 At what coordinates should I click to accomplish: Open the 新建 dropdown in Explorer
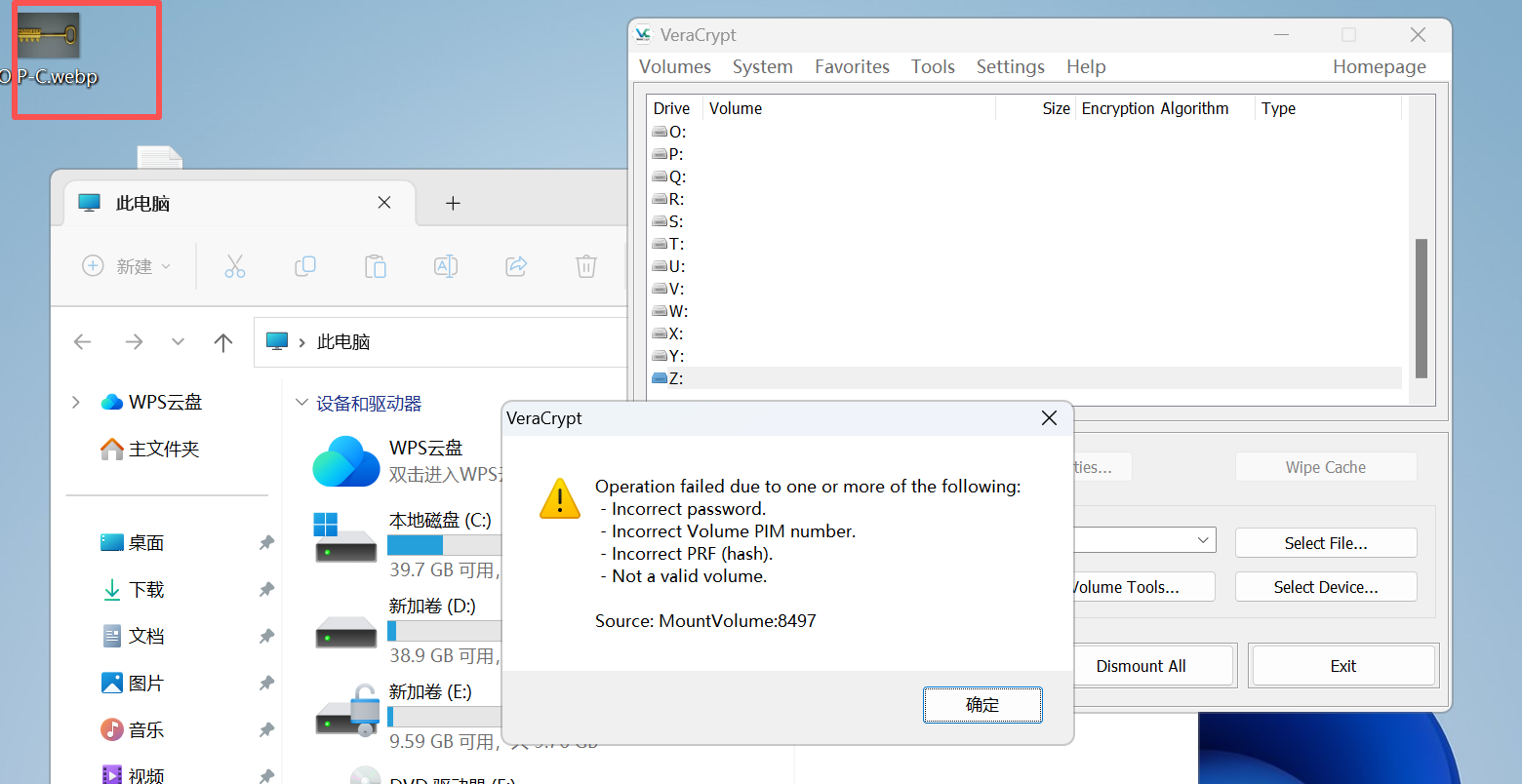[x=127, y=266]
